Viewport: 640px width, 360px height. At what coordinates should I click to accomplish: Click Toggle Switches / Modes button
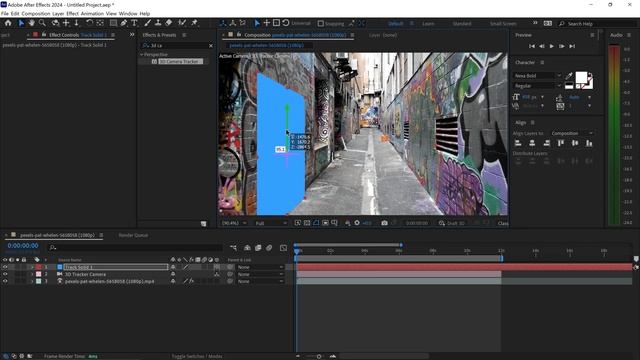pos(197,356)
